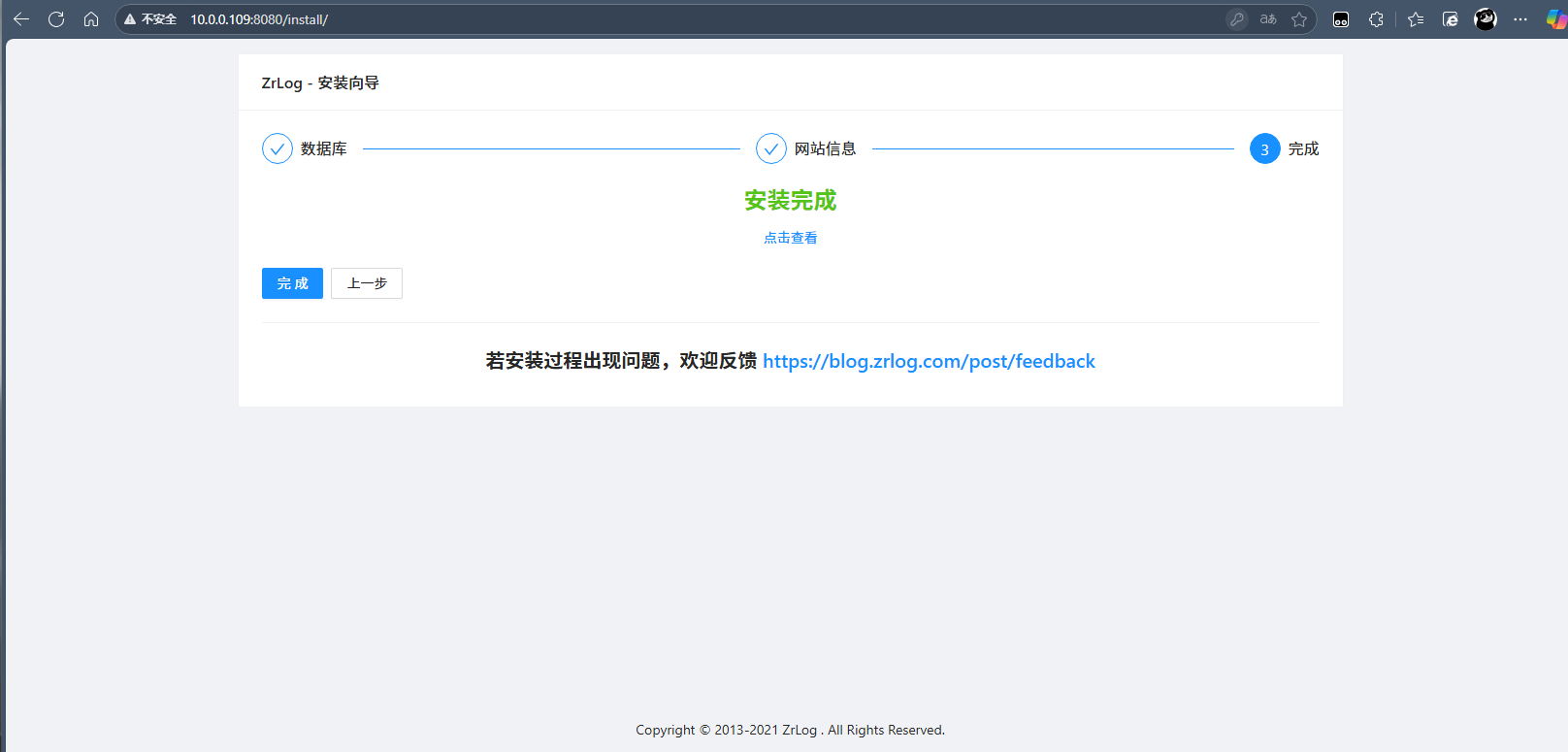The height and width of the screenshot is (752, 1568).
Task: Open the blog.zrlog.com feedback link
Action: pyautogui.click(x=929, y=361)
